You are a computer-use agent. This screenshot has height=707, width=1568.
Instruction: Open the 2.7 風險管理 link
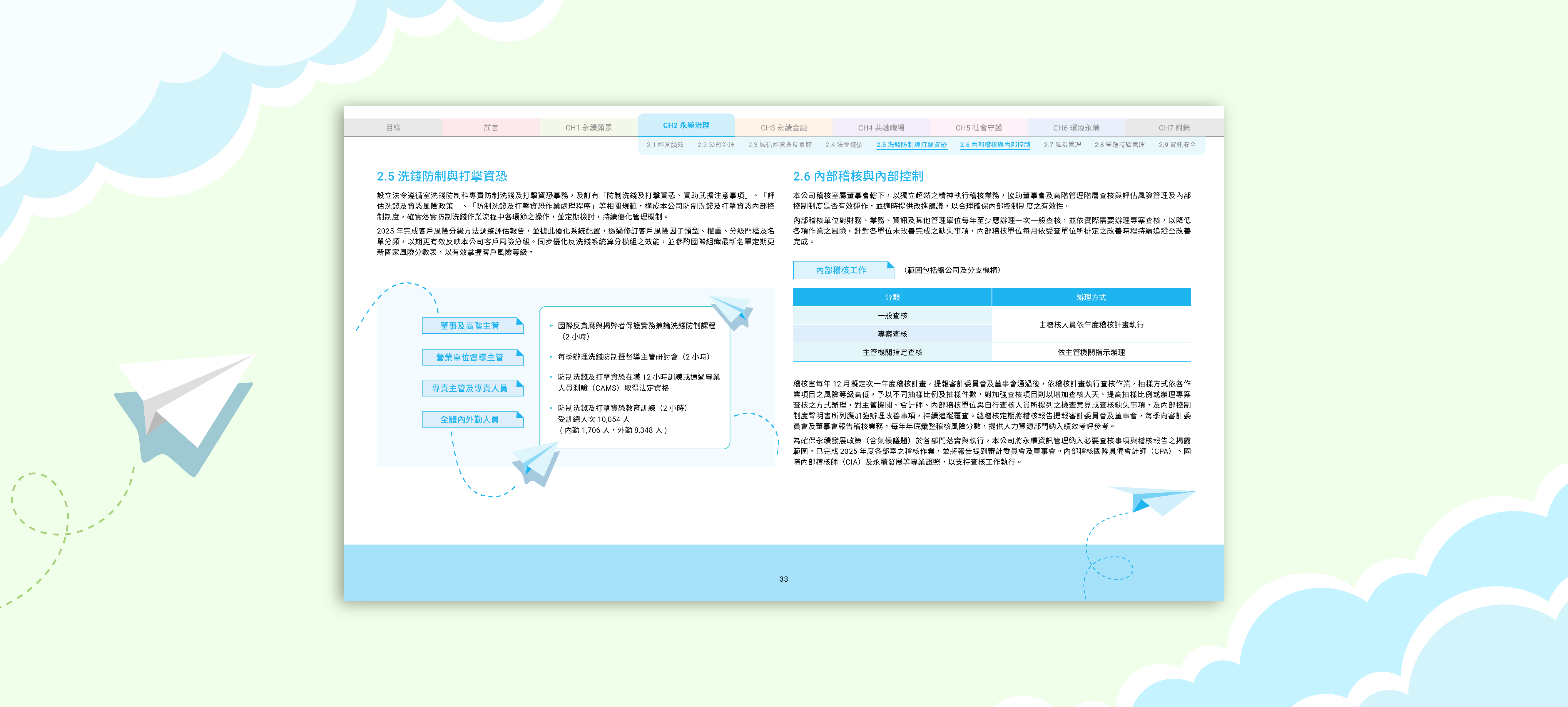coord(1062,145)
